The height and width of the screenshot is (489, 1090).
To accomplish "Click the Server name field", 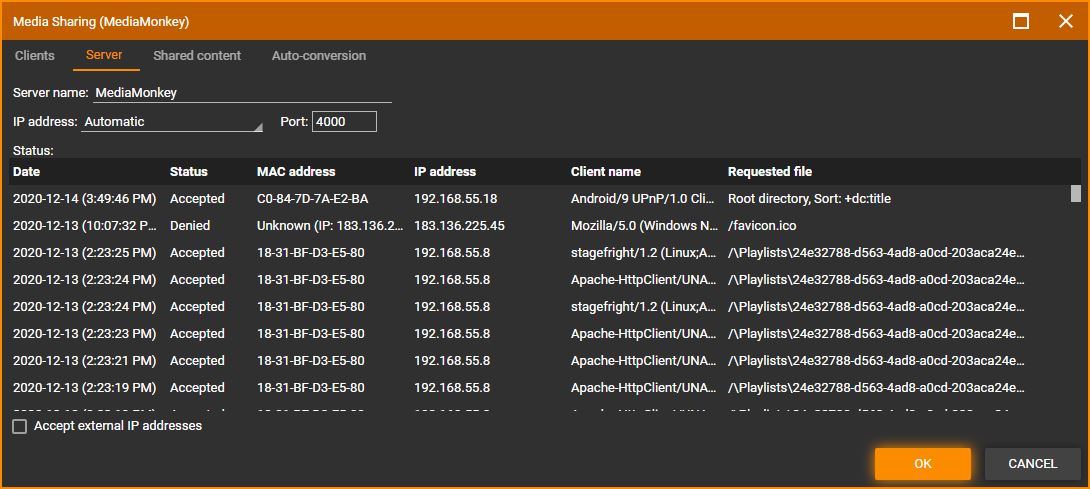I will coord(242,93).
